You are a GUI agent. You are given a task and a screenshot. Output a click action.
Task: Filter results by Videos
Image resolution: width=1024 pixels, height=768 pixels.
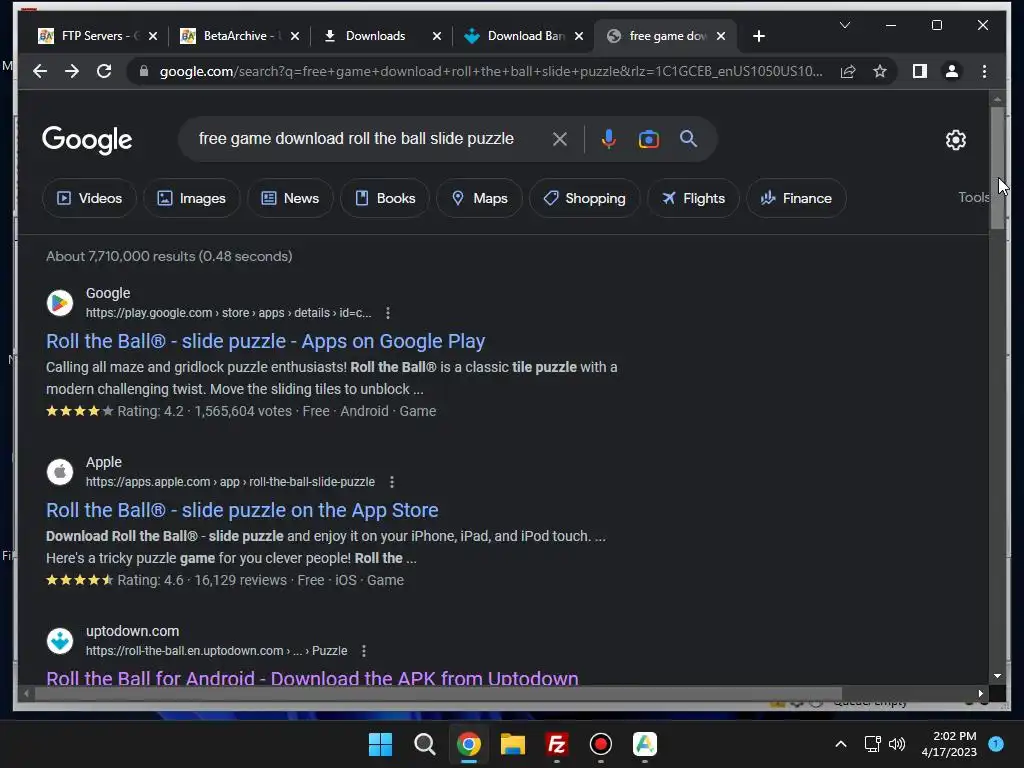point(89,198)
